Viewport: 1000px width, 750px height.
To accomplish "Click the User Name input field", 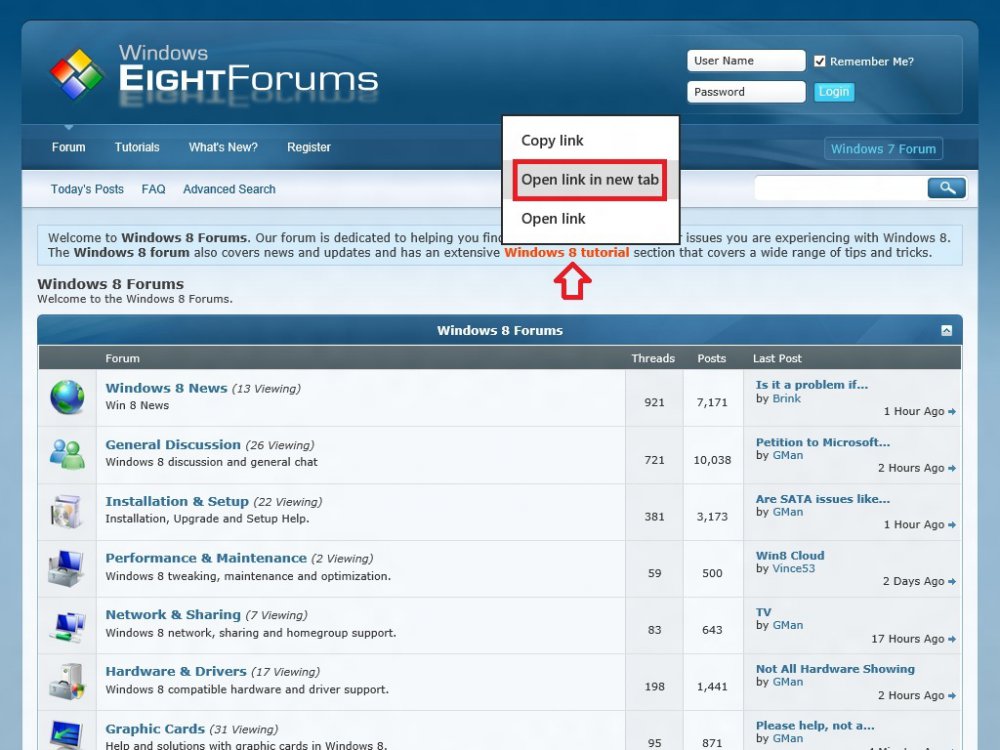I will pyautogui.click(x=746, y=61).
